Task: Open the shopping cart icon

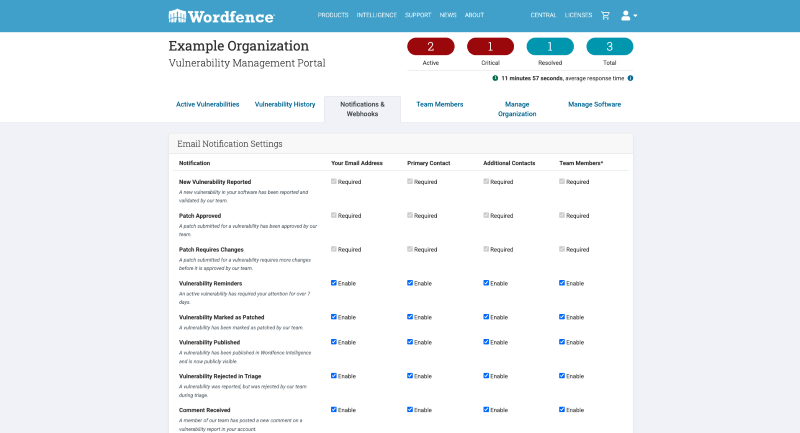Action: [605, 15]
